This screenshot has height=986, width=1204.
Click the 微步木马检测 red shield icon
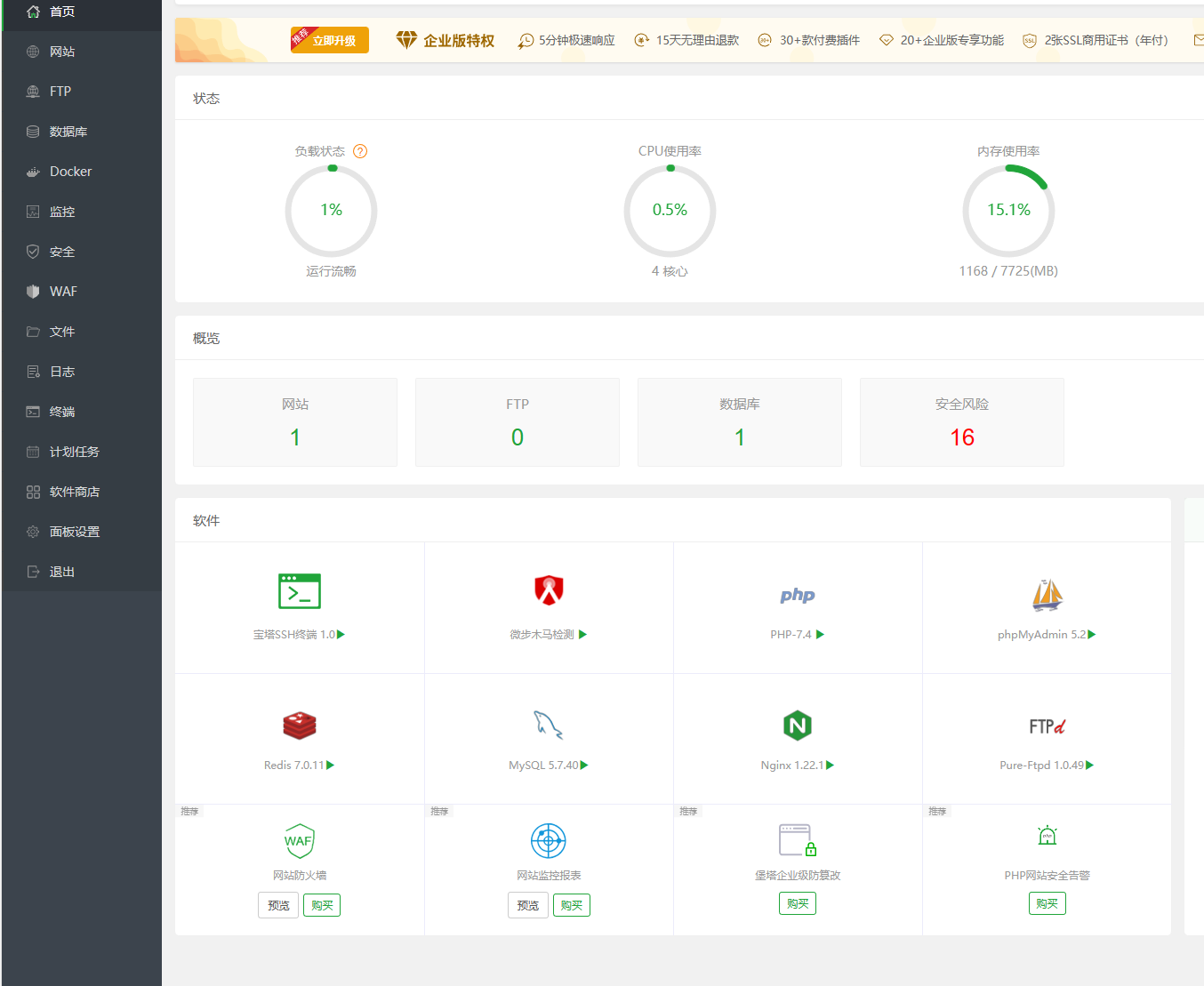click(549, 590)
